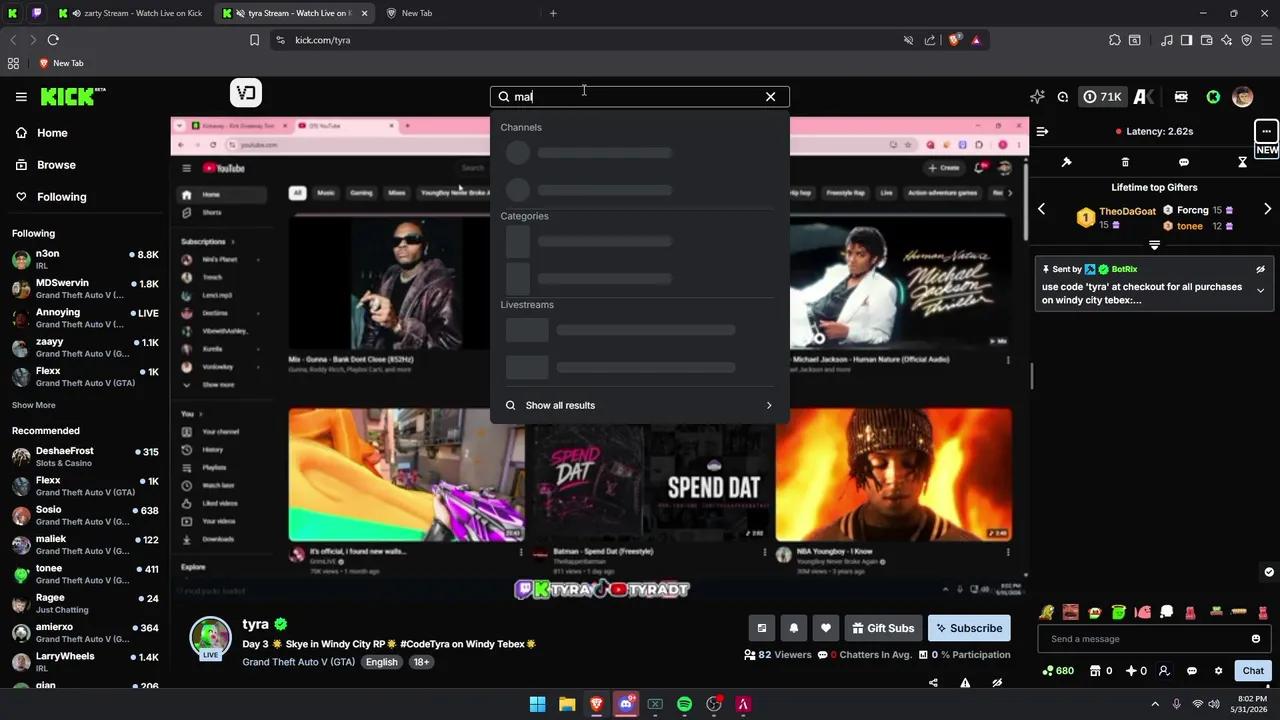This screenshot has height=720, width=1280.
Task: Go to previous top gifters page
Action: [1041, 209]
